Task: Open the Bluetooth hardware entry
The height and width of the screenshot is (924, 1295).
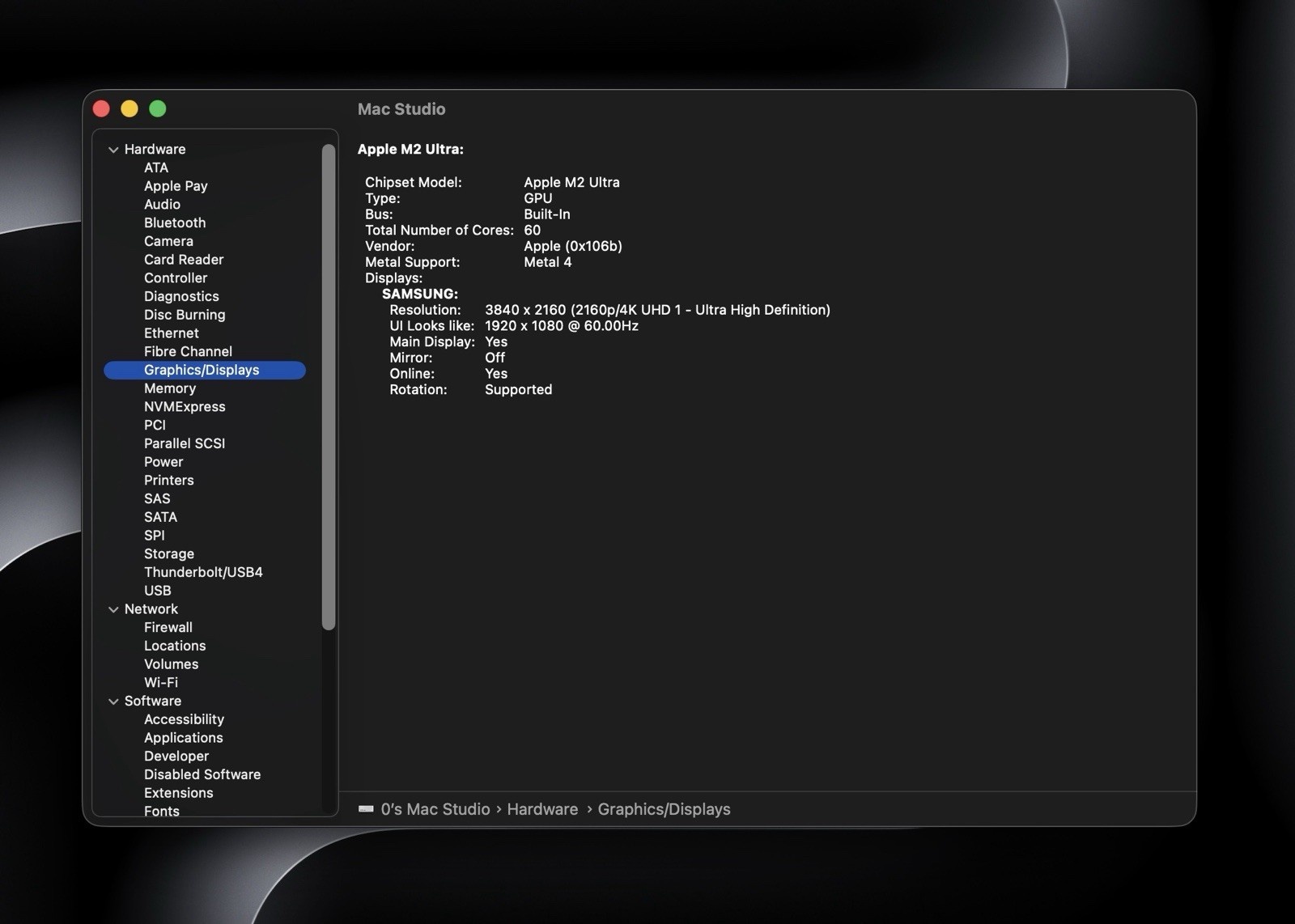Action: (175, 223)
